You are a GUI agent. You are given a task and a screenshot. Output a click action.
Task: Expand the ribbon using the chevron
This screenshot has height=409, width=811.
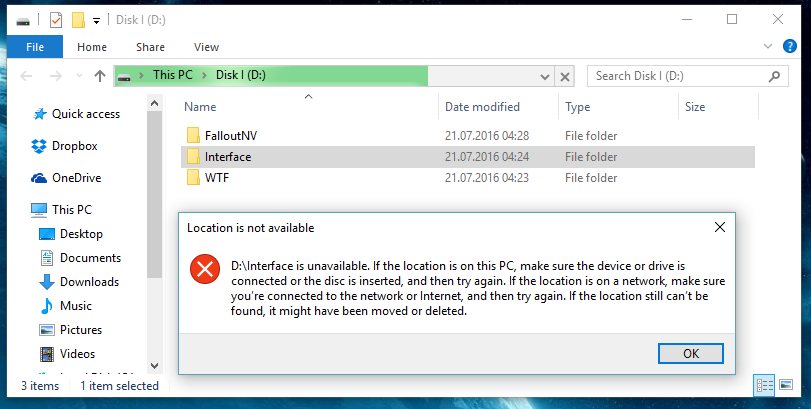[x=768, y=47]
